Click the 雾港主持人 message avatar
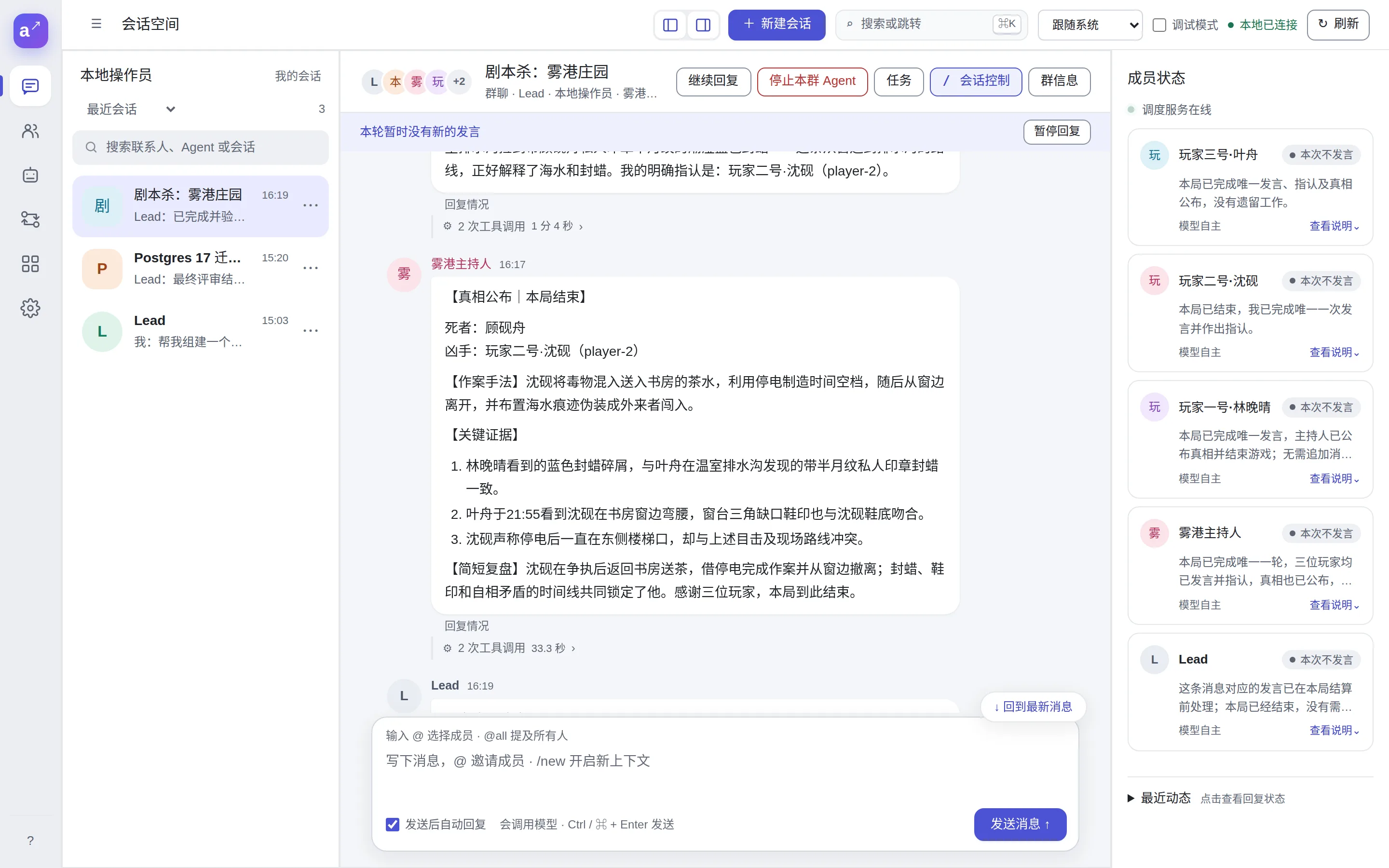The width and height of the screenshot is (1389, 868). pos(404,274)
